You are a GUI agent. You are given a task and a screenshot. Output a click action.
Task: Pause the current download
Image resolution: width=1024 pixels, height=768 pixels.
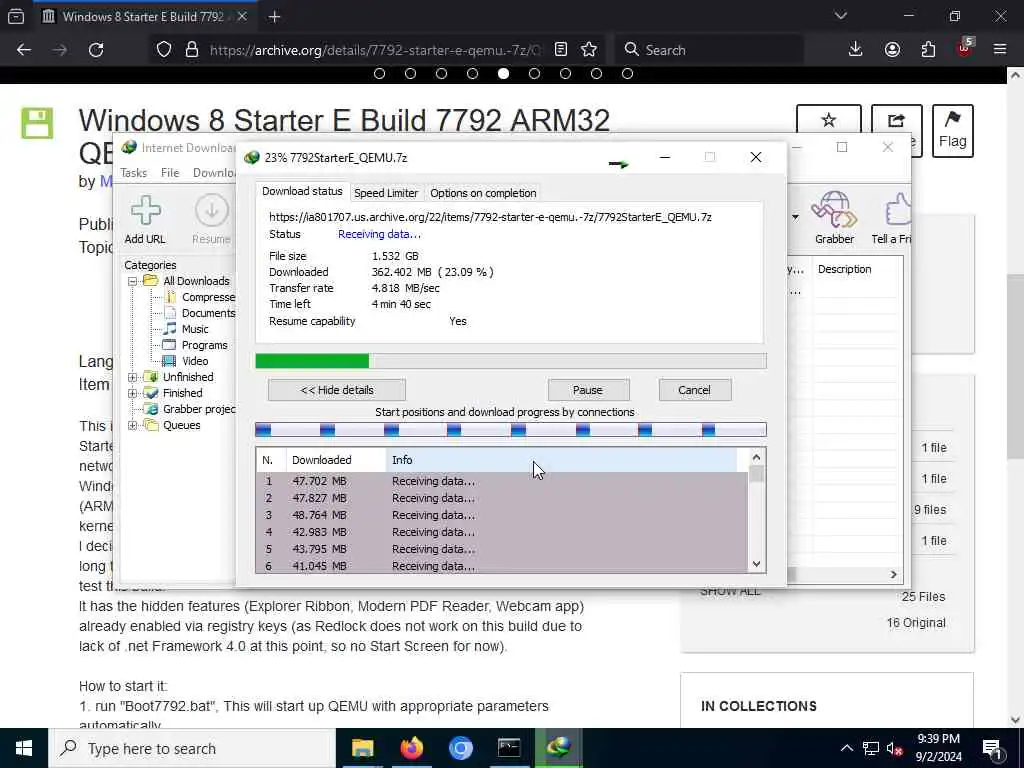(x=588, y=391)
